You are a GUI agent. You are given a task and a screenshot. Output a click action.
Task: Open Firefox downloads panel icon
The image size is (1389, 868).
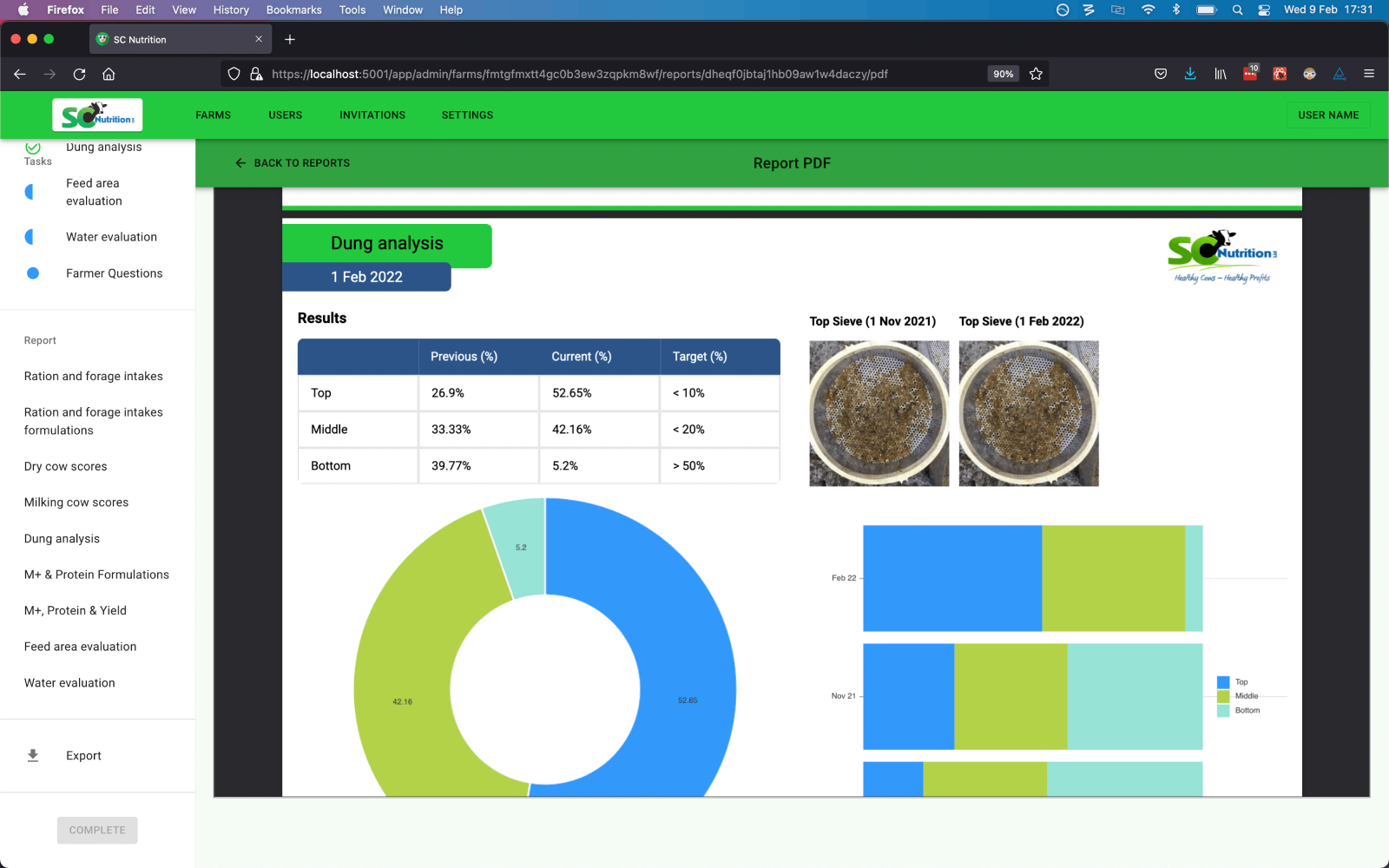point(1190,74)
